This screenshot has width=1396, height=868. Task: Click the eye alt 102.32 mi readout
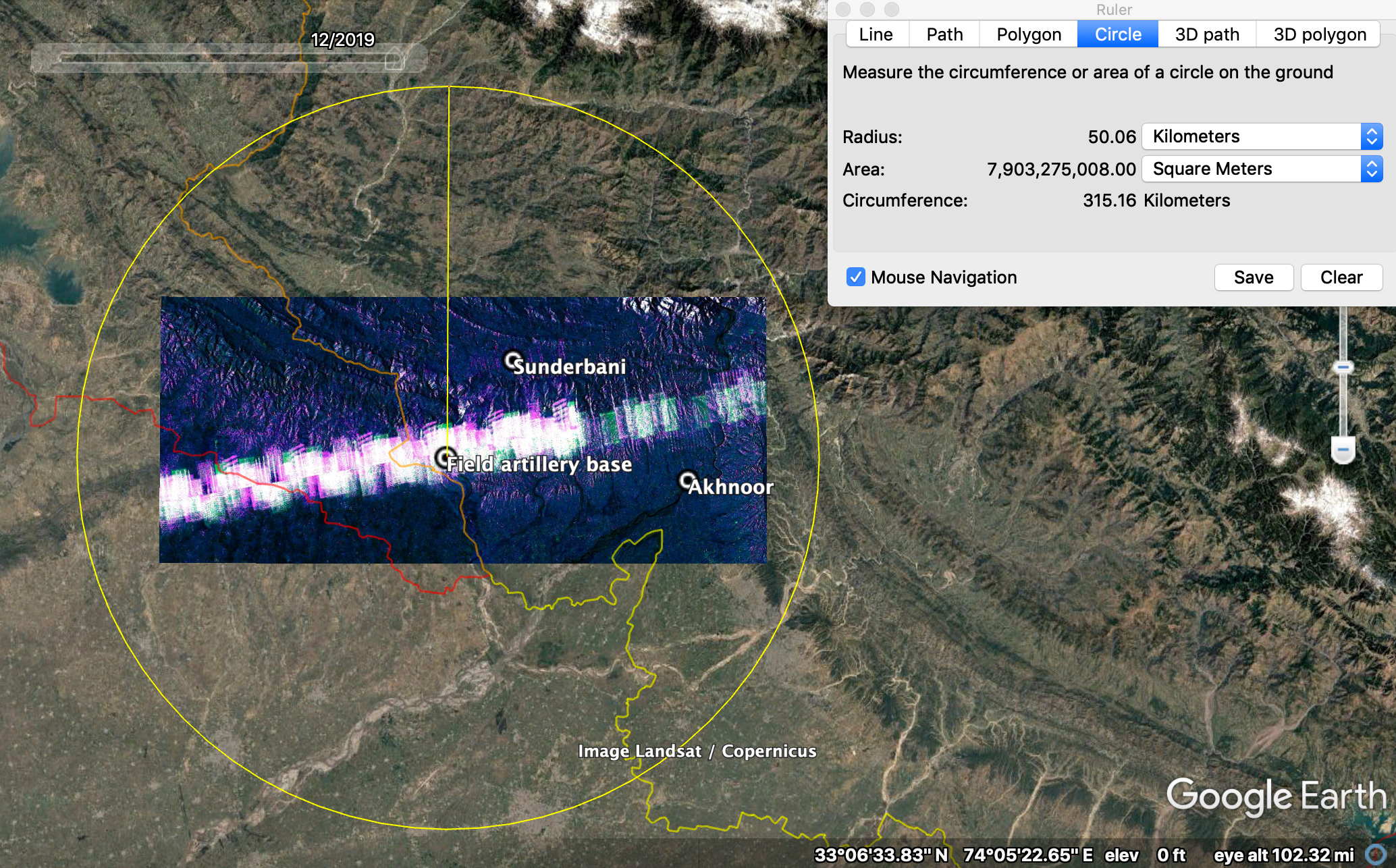tap(1284, 855)
